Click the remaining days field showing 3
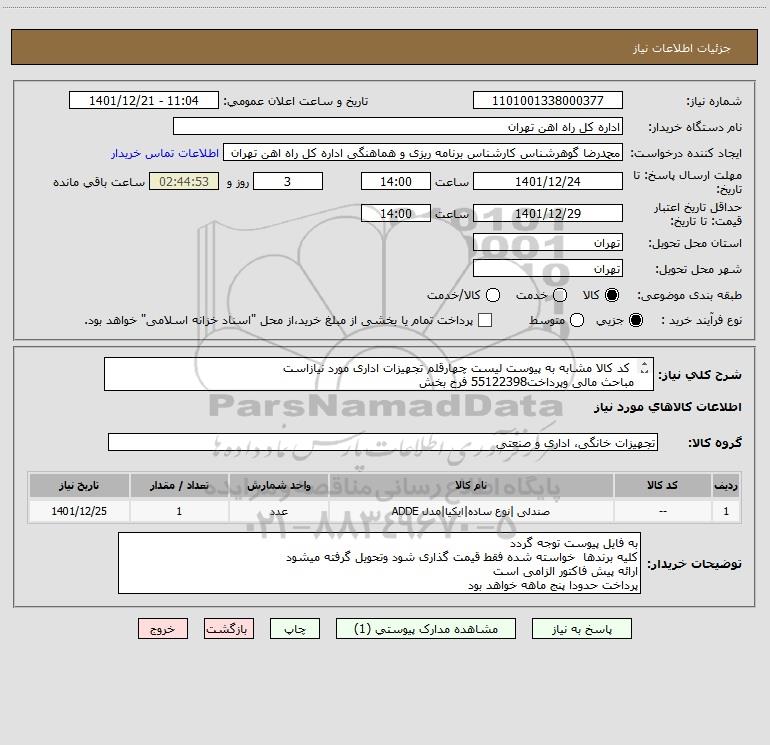This screenshot has width=770, height=745. (288, 181)
